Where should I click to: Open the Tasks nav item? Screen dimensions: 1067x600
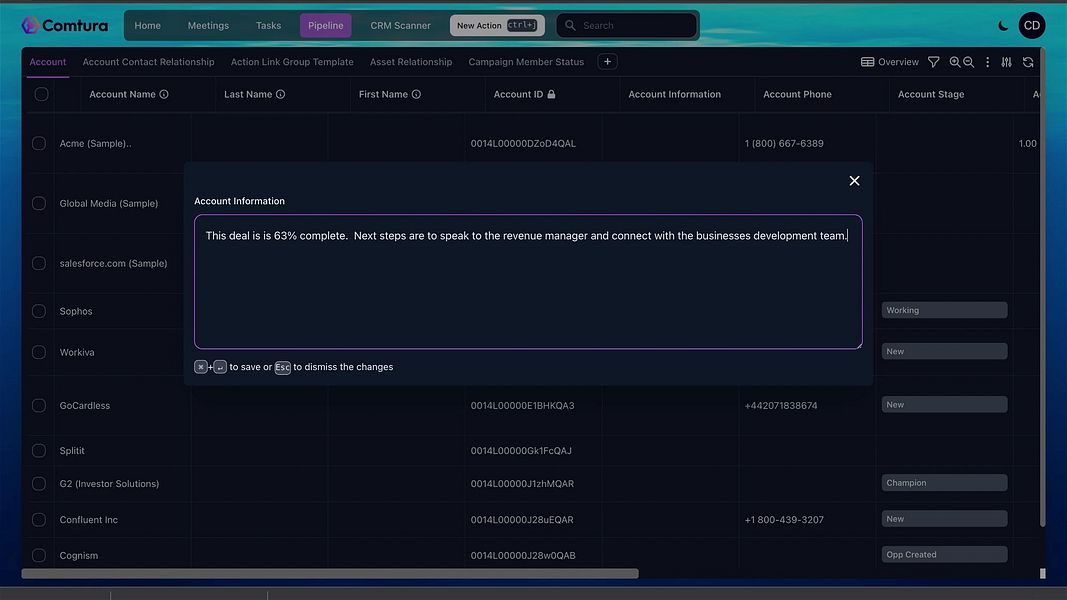[268, 25]
